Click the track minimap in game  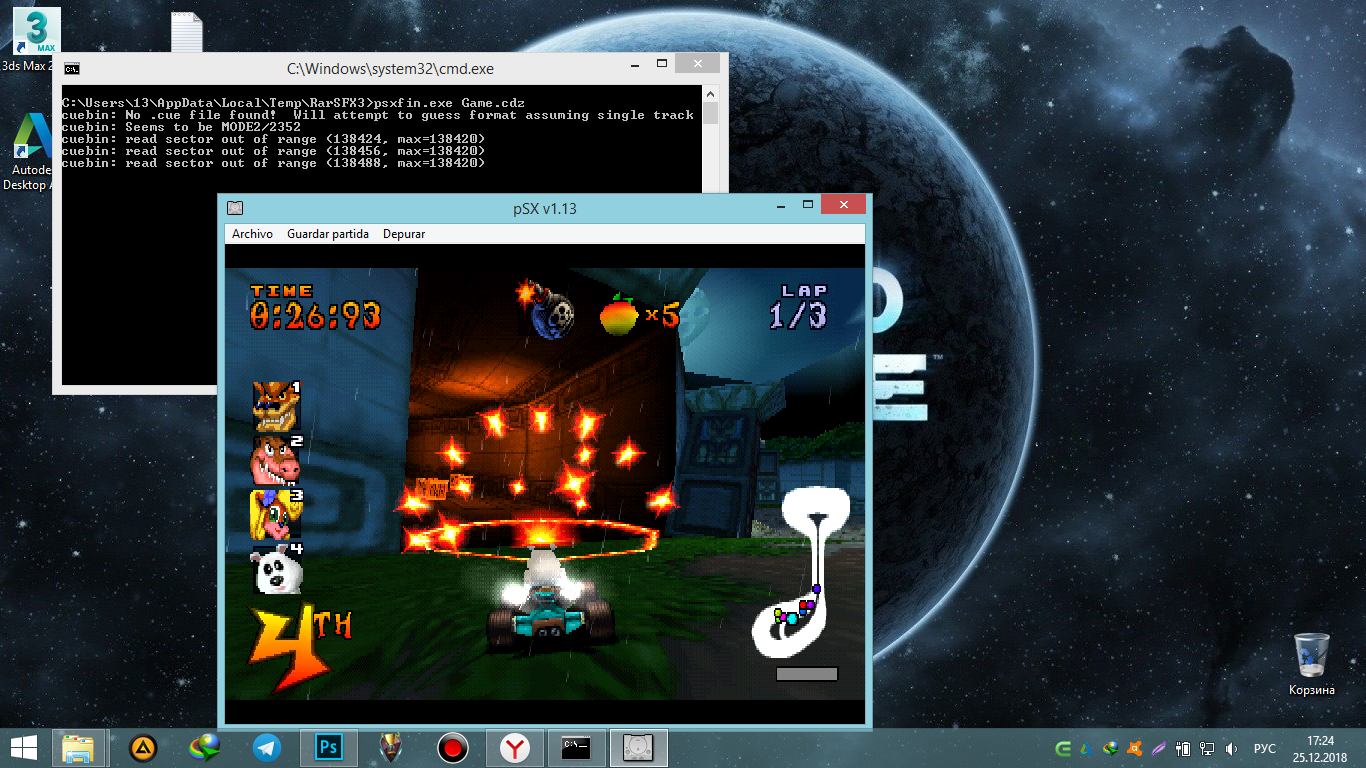(x=801, y=571)
